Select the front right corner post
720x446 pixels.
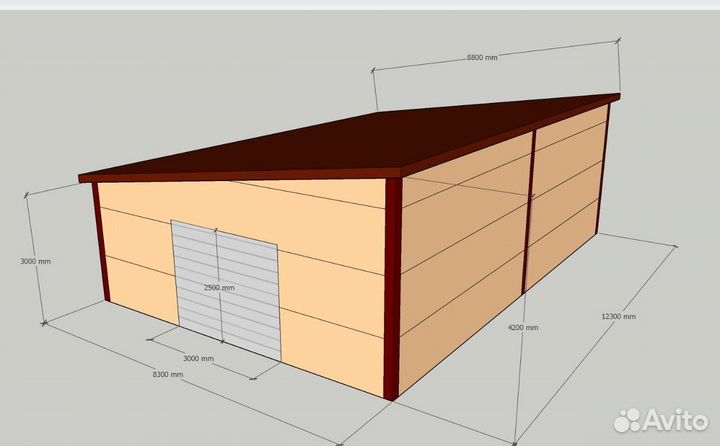click(393, 290)
